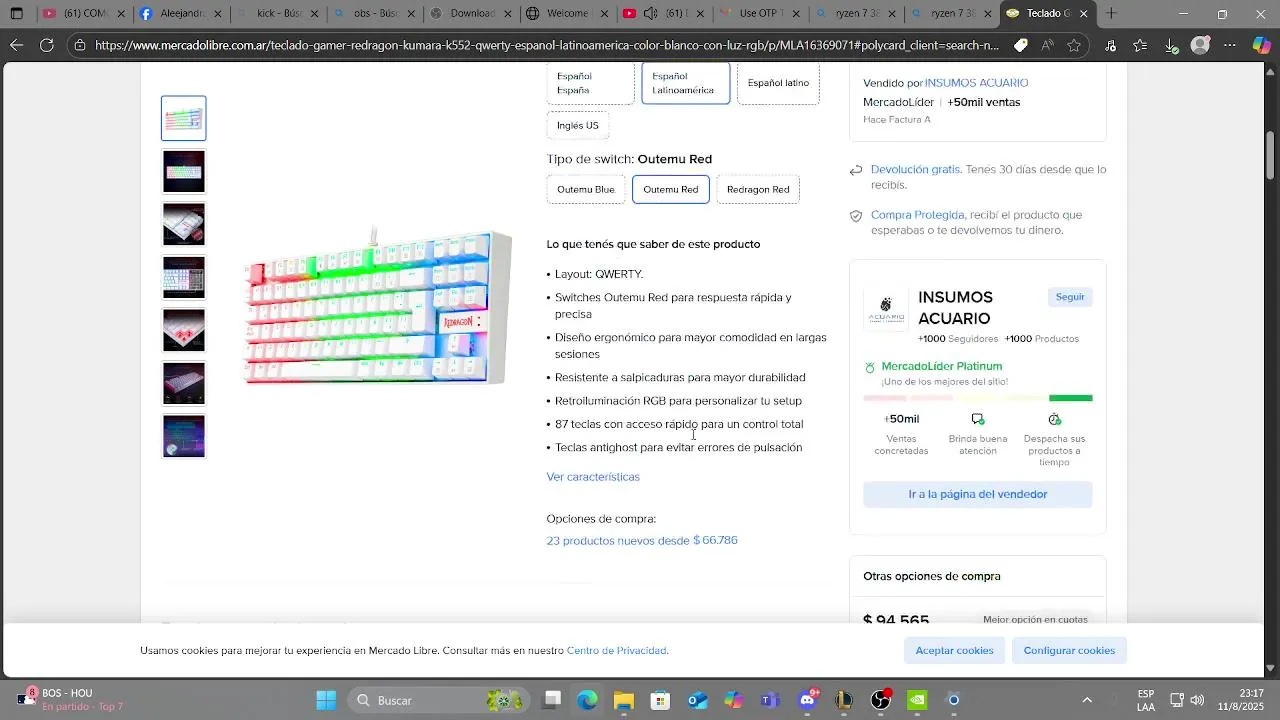The height and width of the screenshot is (720, 1280).
Task: Open the Windows Start menu
Action: click(326, 700)
